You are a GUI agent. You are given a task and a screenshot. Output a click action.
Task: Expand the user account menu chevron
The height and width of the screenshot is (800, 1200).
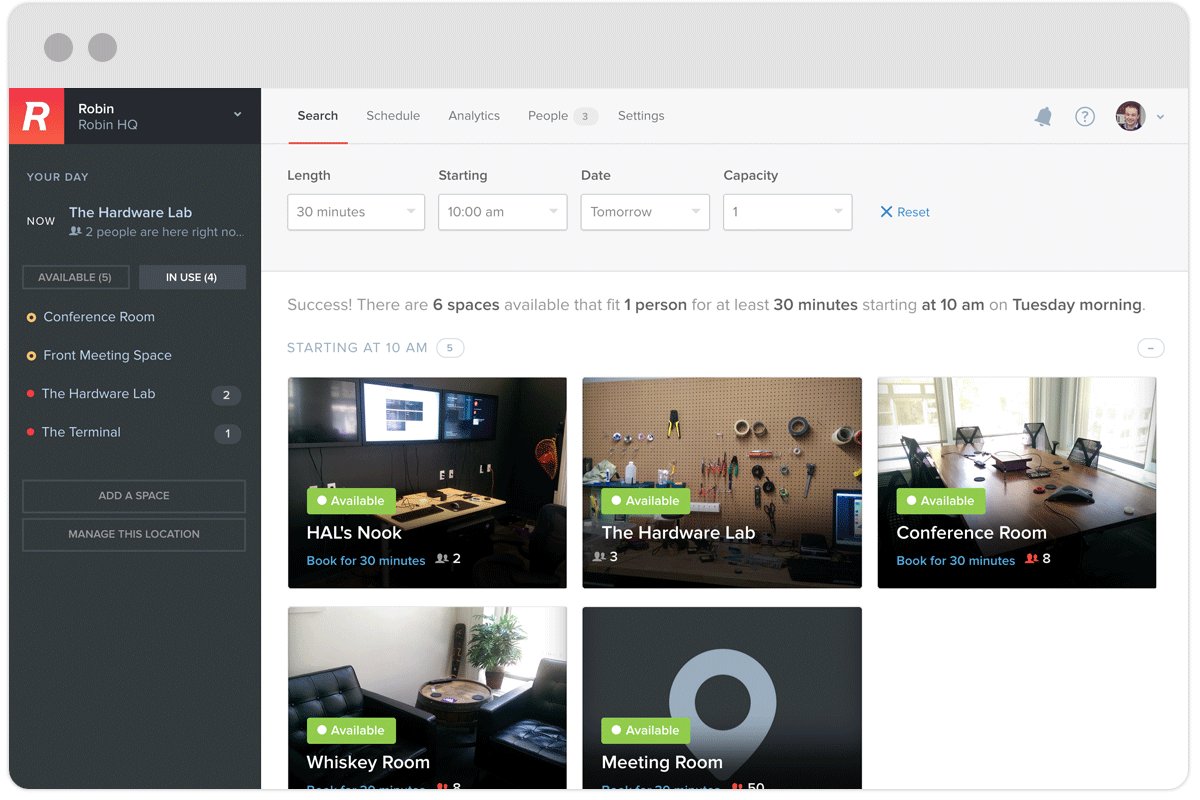[1160, 117]
